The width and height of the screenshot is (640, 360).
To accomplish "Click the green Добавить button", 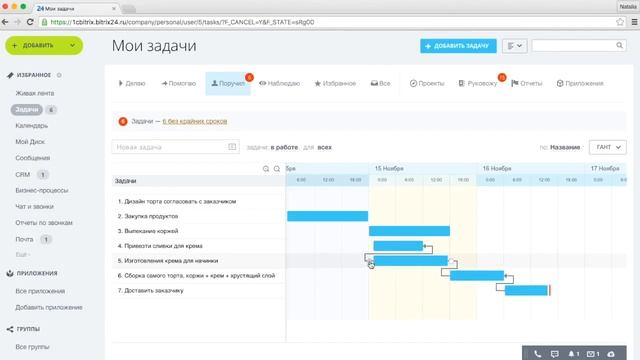I will [x=44, y=45].
